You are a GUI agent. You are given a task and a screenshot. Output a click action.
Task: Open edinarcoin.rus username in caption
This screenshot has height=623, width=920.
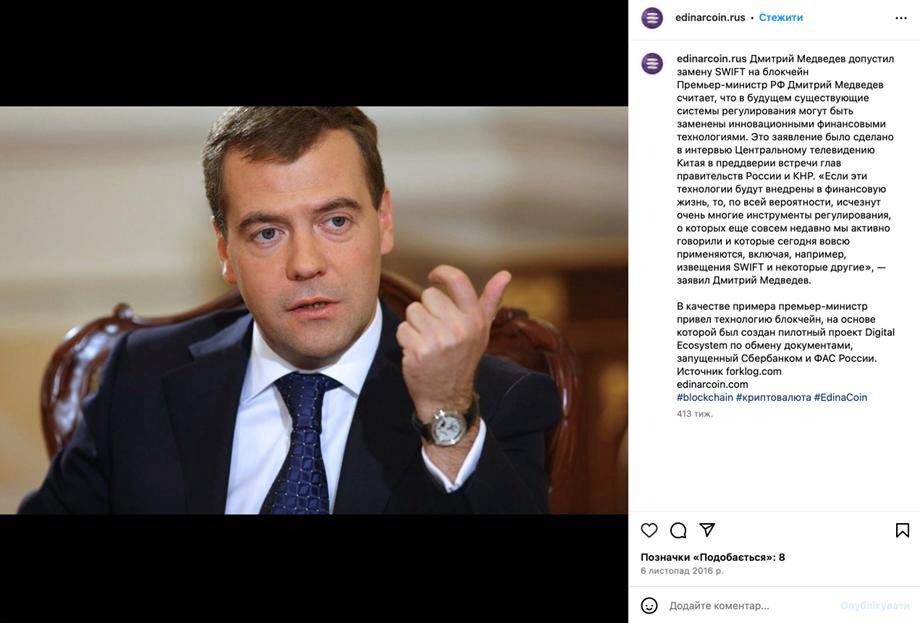[x=712, y=59]
